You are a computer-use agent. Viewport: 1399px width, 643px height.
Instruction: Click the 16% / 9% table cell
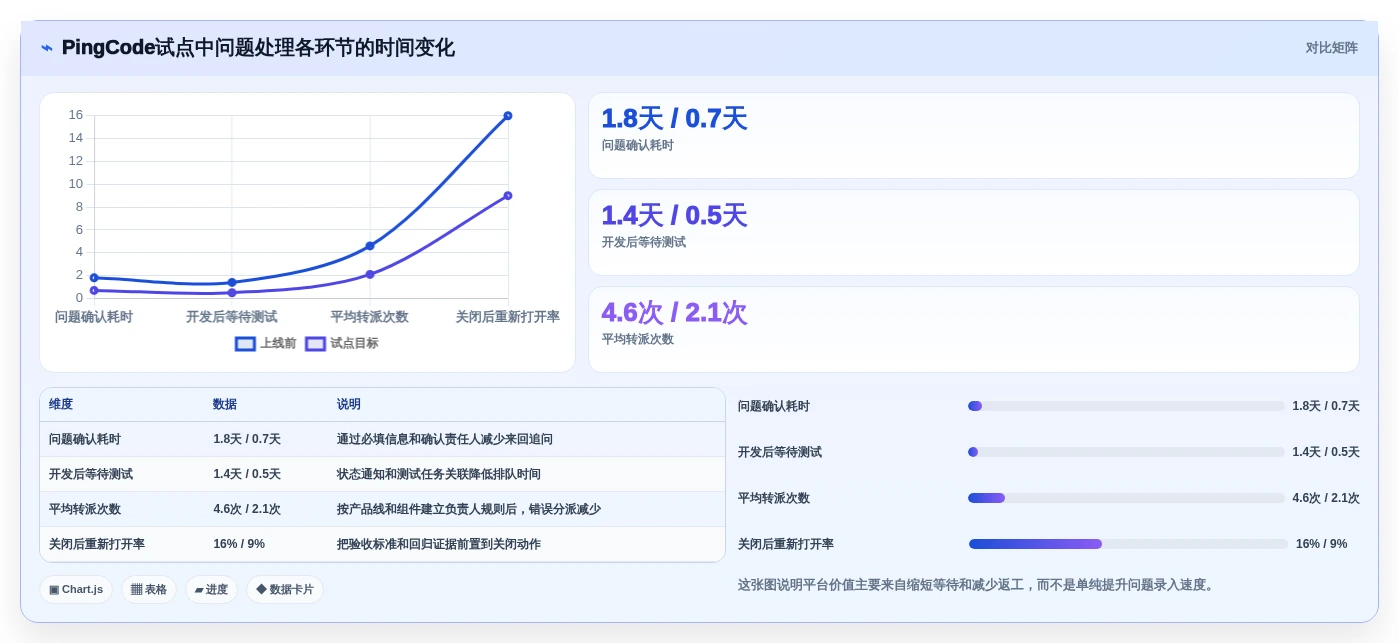coord(239,544)
